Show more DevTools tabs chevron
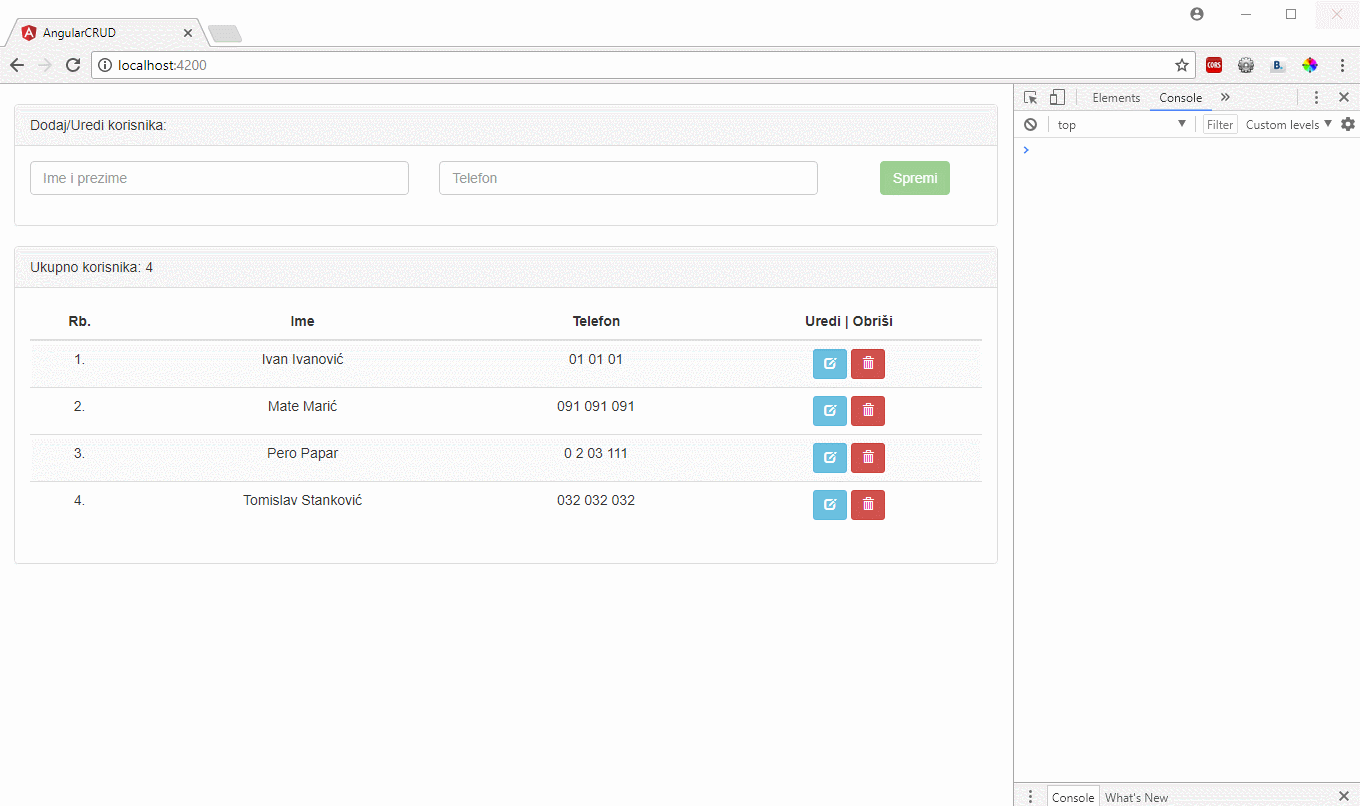 tap(1225, 98)
